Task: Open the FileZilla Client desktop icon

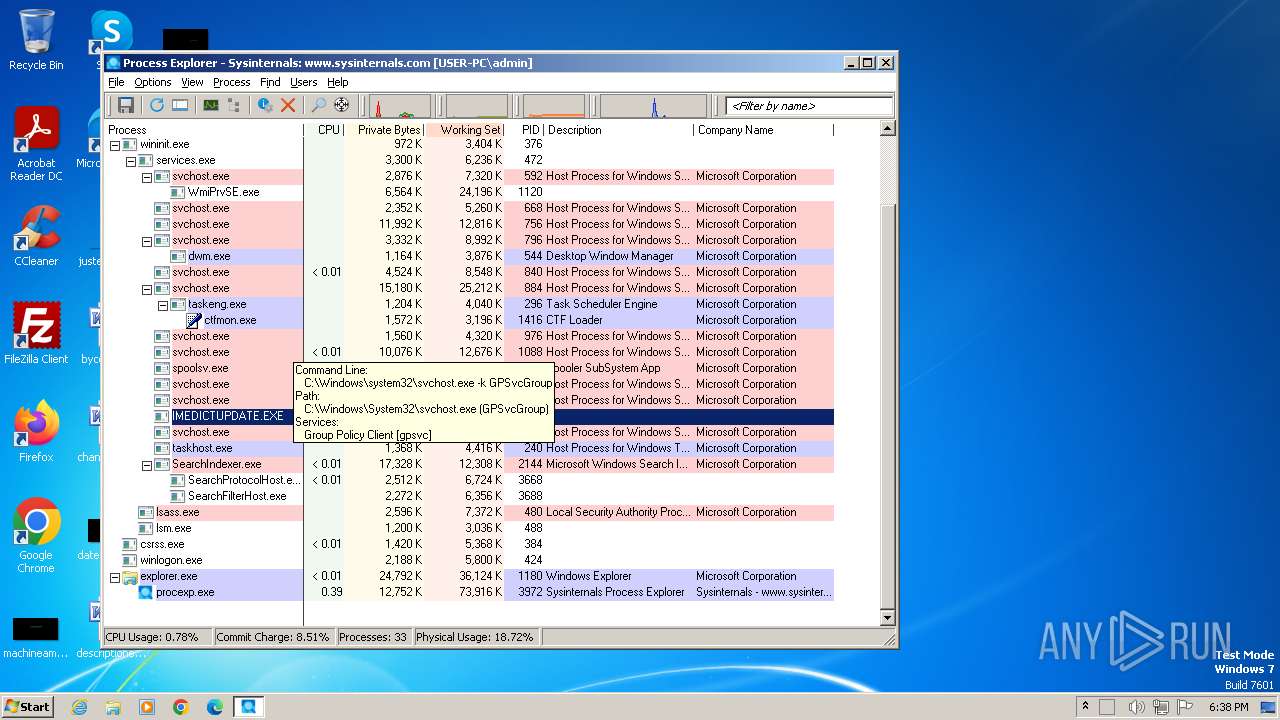Action: (36, 334)
